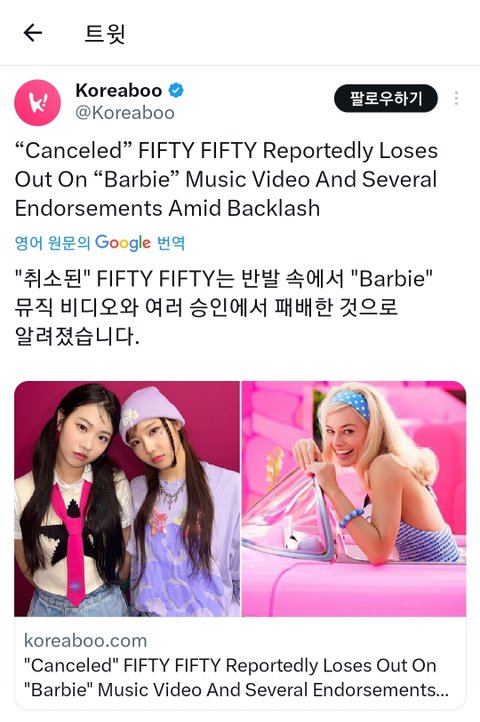Click the 알려졌습니다. line in the translation
This screenshot has height=722, width=480.
point(77,337)
